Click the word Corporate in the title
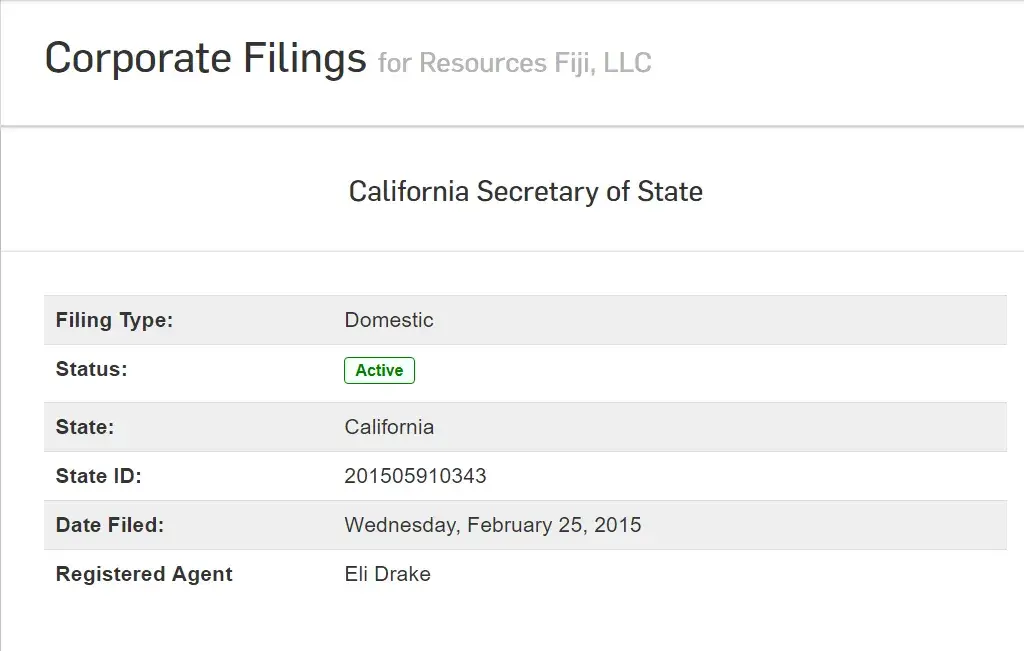Viewport: 1024px width, 651px height. tap(138, 59)
